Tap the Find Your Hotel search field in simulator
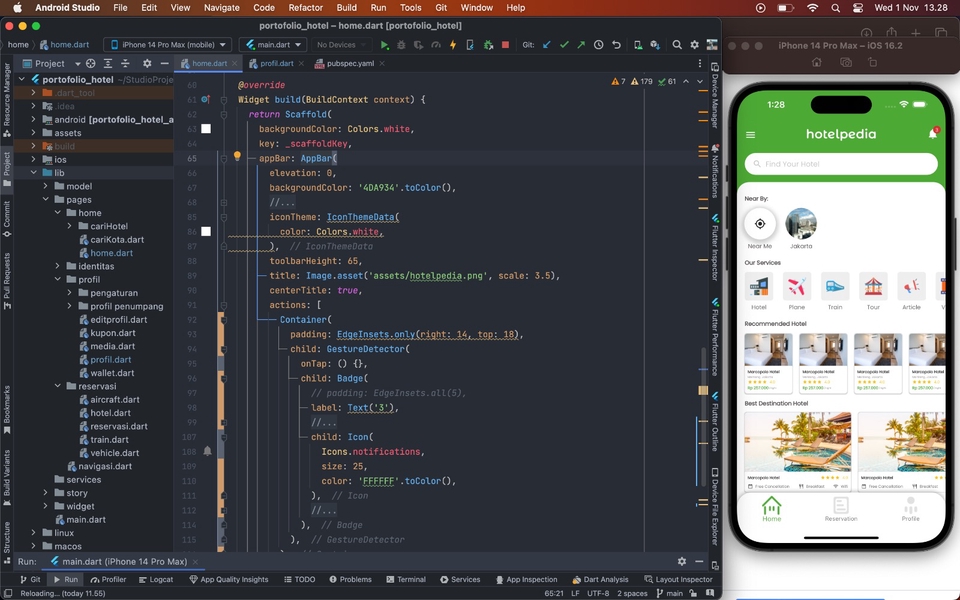The width and height of the screenshot is (960, 600). pyautogui.click(x=840, y=163)
